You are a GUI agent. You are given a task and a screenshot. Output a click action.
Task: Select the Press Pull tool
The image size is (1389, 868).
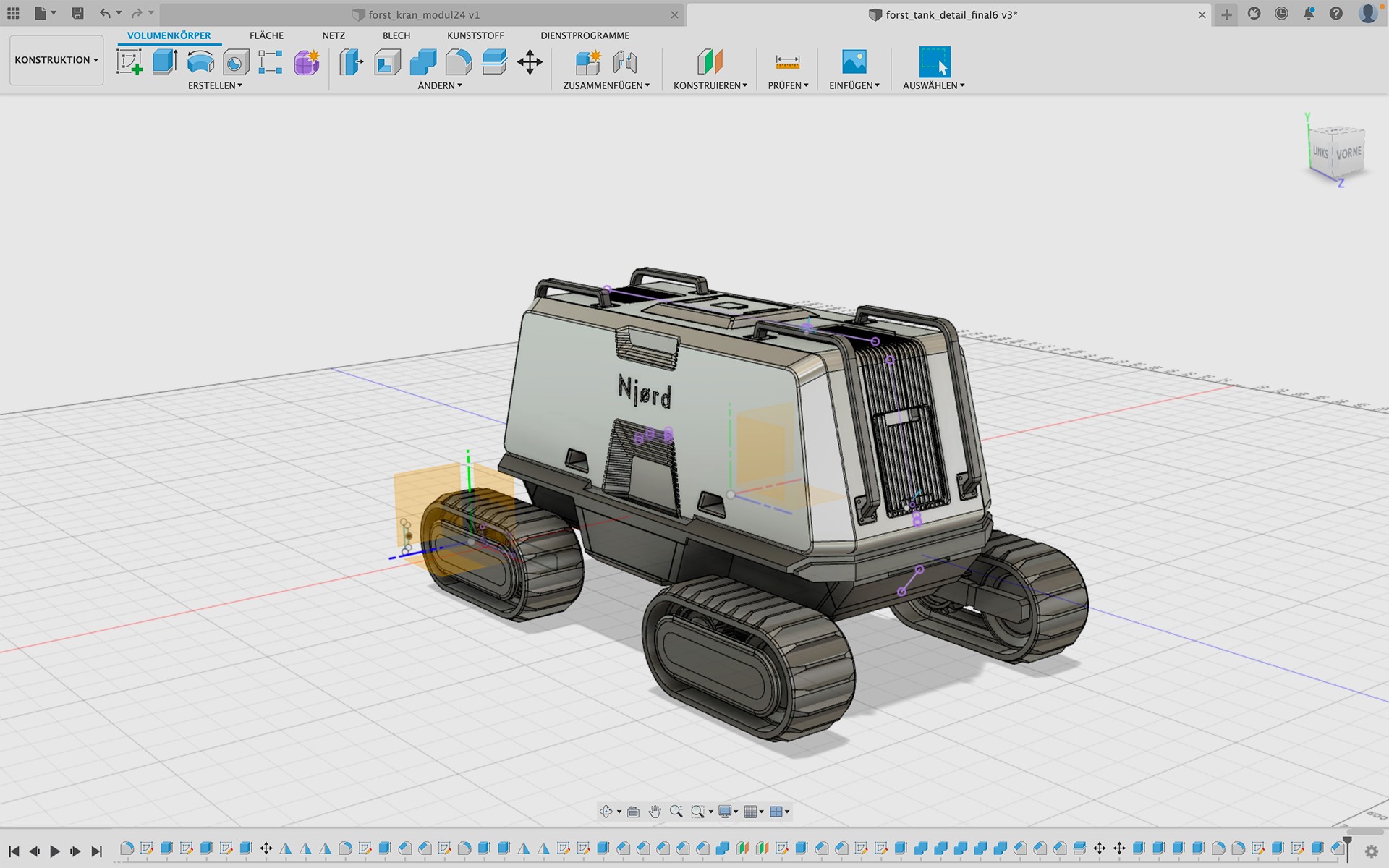point(352,62)
